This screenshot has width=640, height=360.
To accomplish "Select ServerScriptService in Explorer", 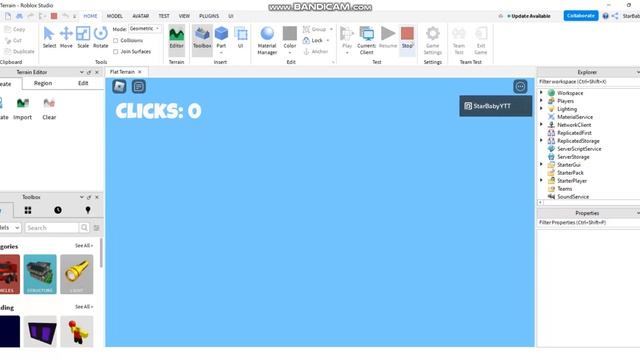I will (x=579, y=149).
